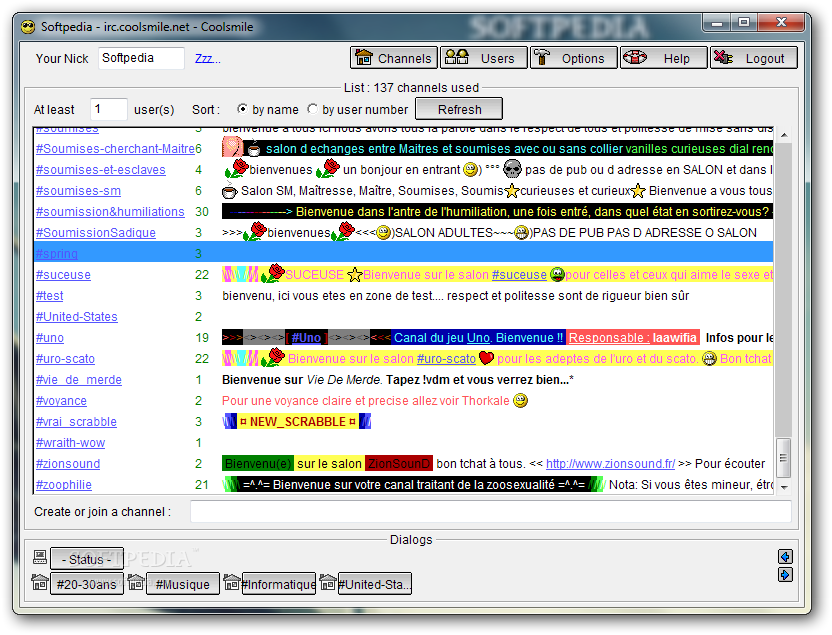
Task: Click the smiley icon in voyance topic
Action: [x=521, y=400]
